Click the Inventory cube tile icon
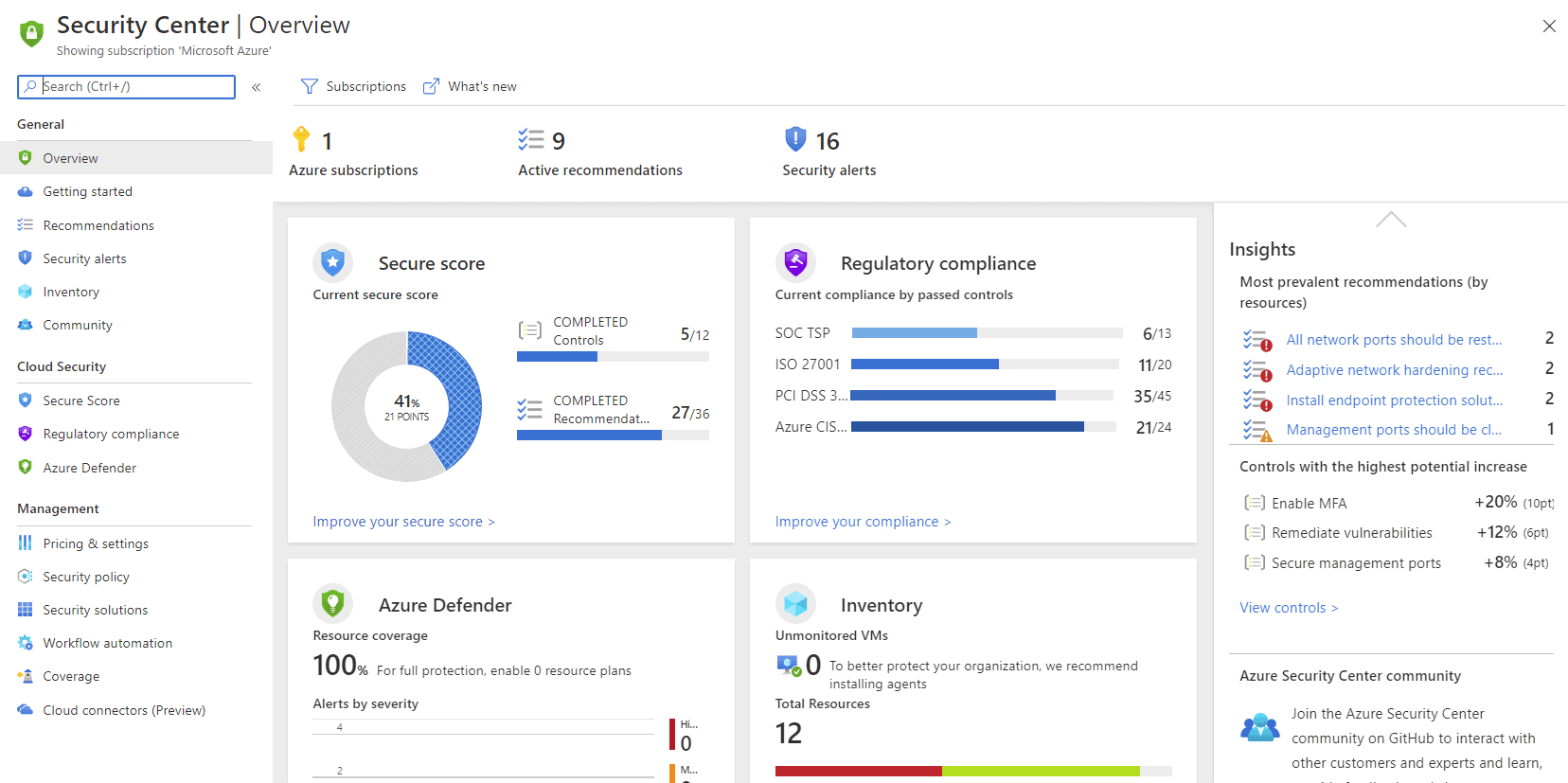1568x783 pixels. click(795, 603)
